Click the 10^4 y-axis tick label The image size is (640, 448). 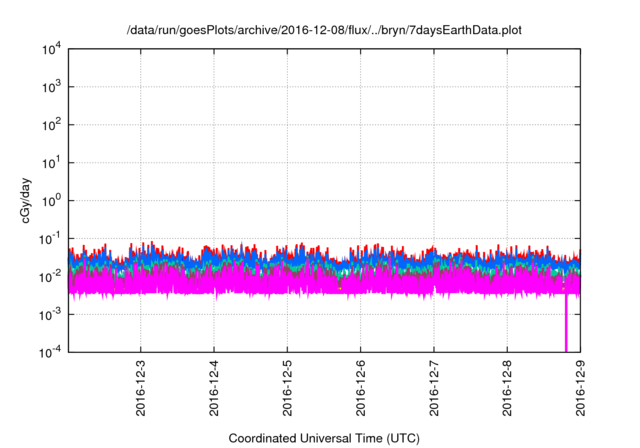coord(48,50)
